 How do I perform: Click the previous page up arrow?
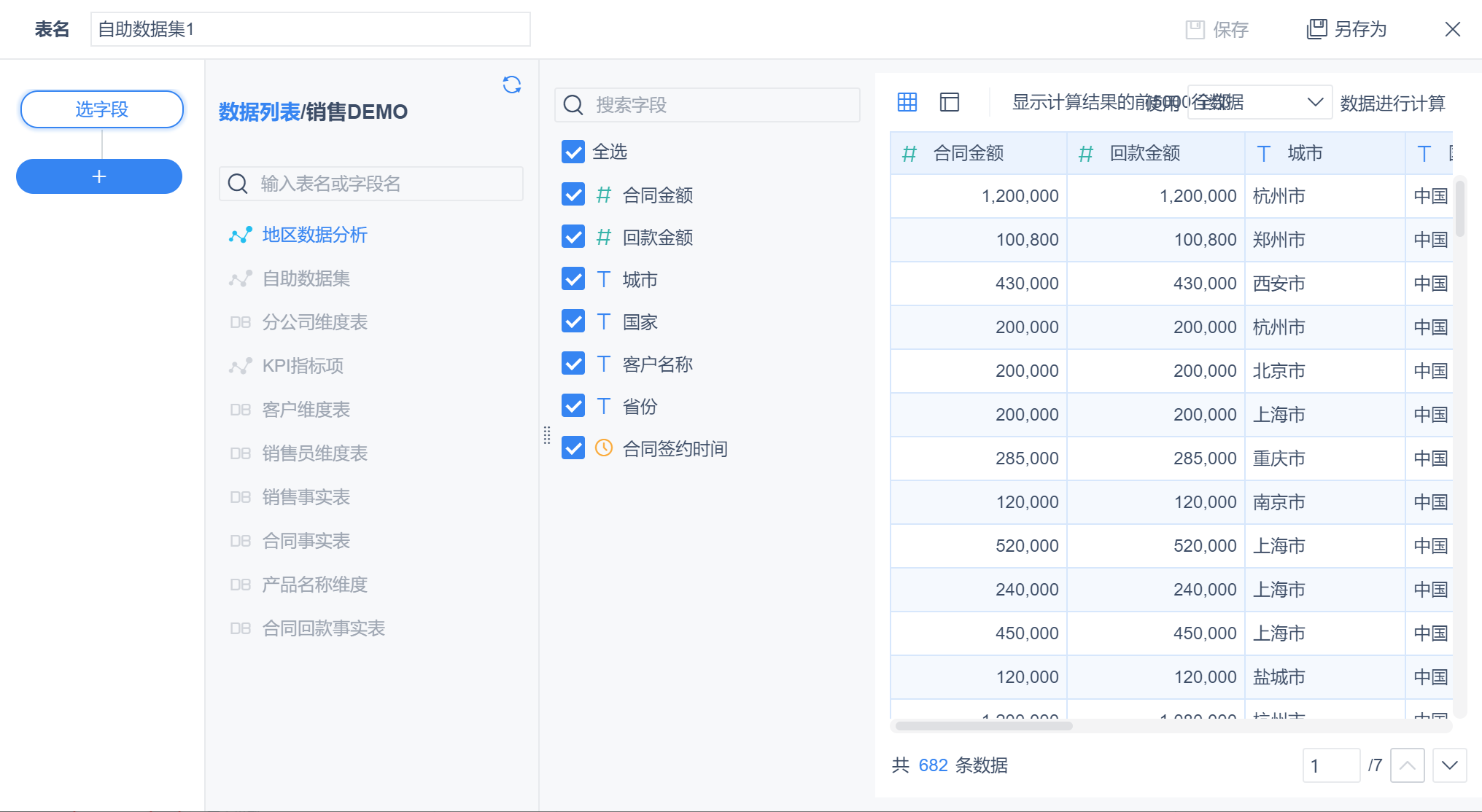point(1407,765)
